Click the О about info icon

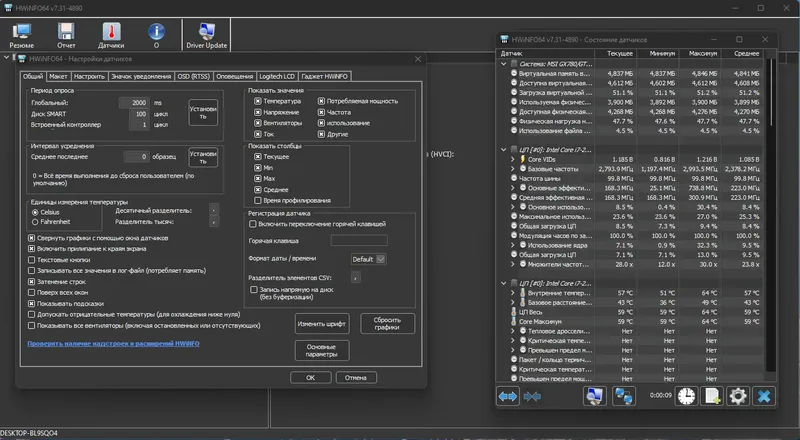pos(156,32)
